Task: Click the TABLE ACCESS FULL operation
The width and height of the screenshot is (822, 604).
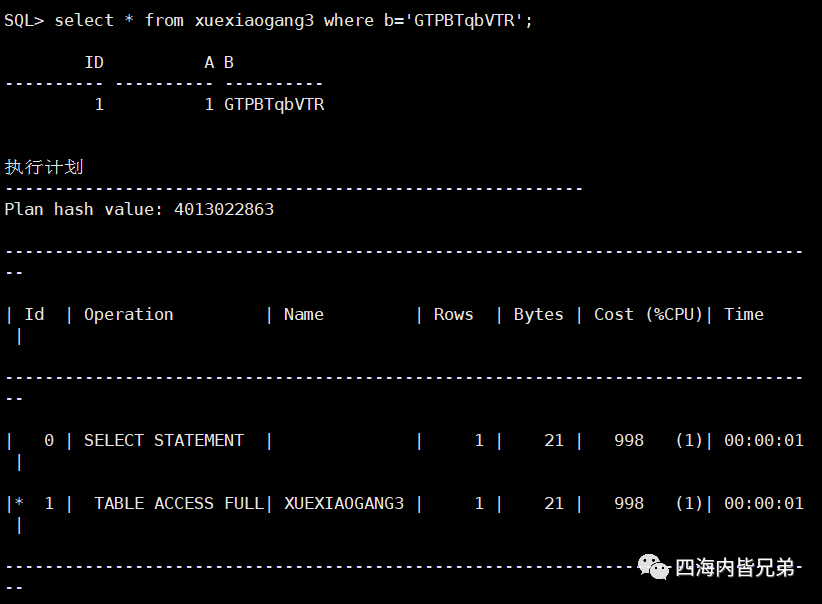Action: click(179, 503)
